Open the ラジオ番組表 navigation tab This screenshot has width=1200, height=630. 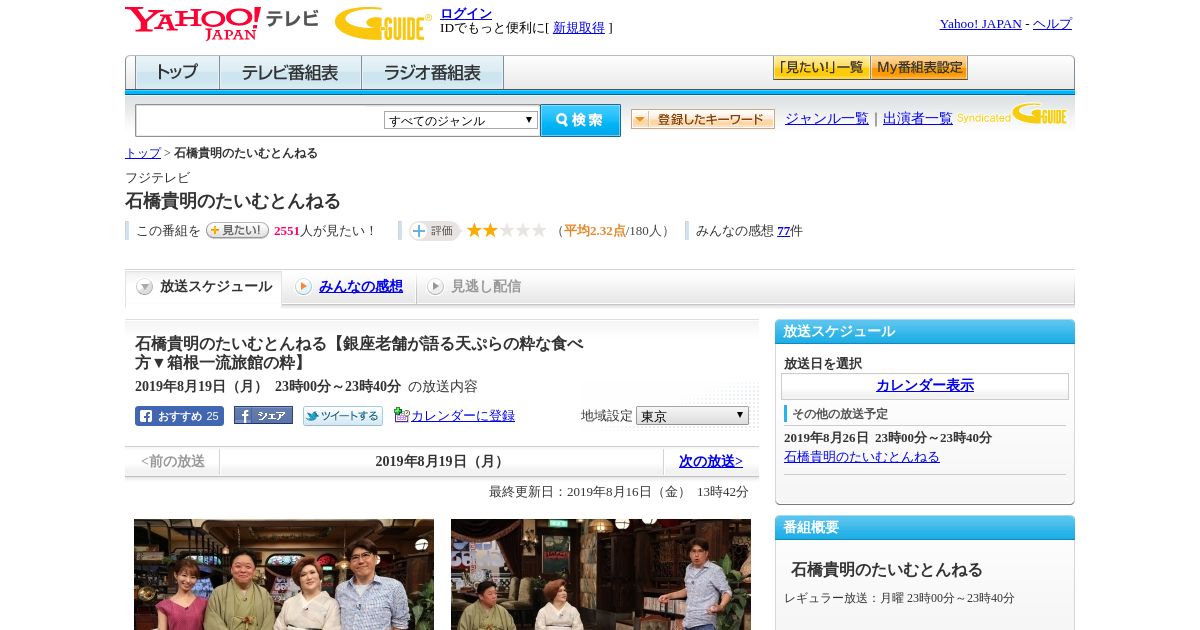click(432, 73)
